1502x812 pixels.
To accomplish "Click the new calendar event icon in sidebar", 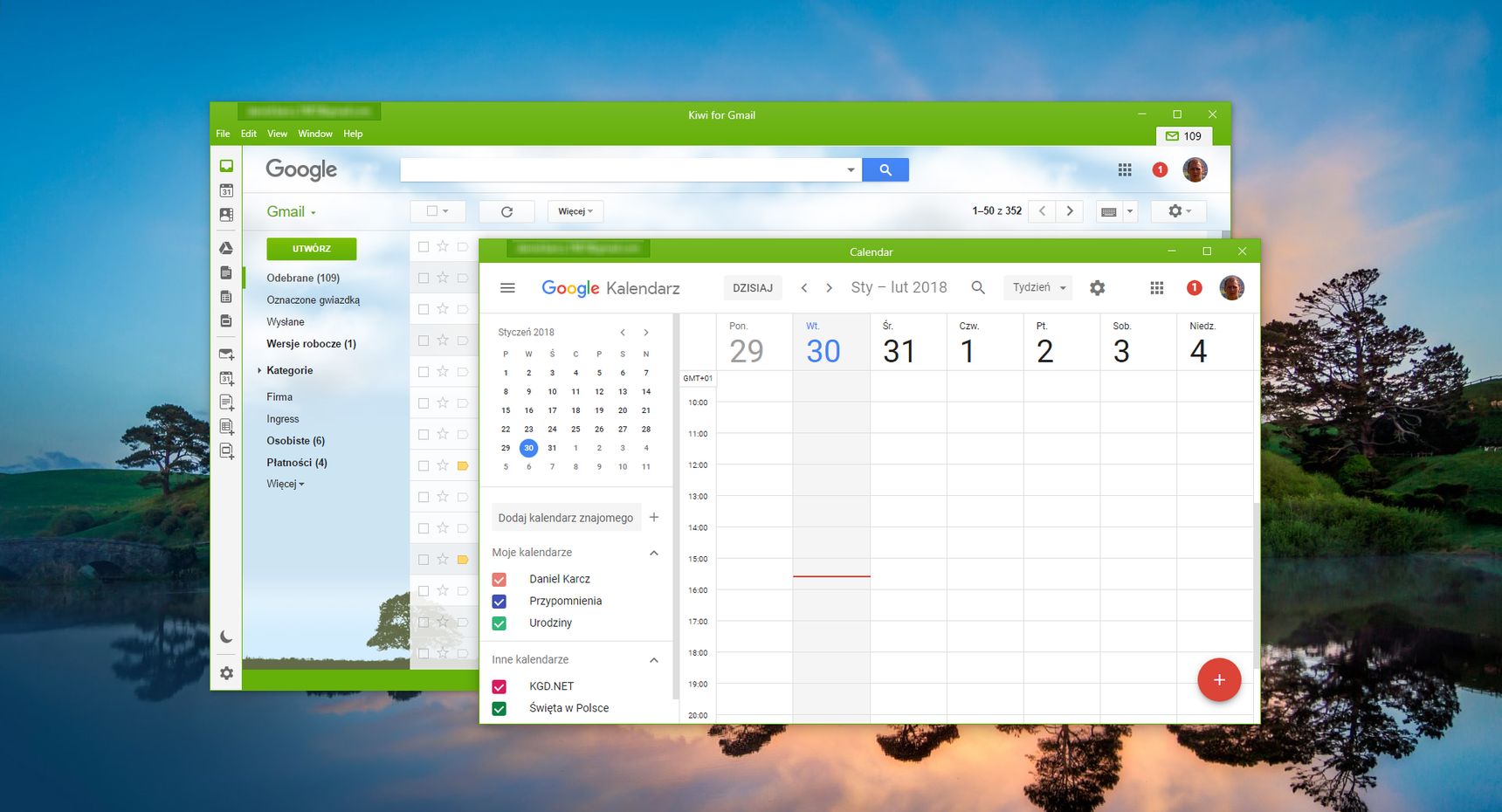I will pos(226,379).
